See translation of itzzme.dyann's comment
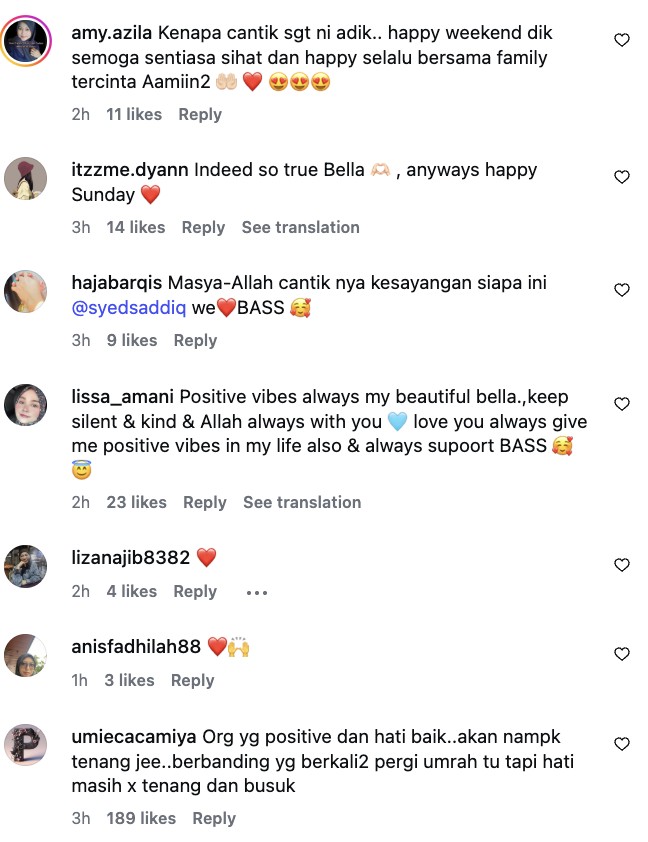Screen dimensions: 648x842 (x=300, y=227)
